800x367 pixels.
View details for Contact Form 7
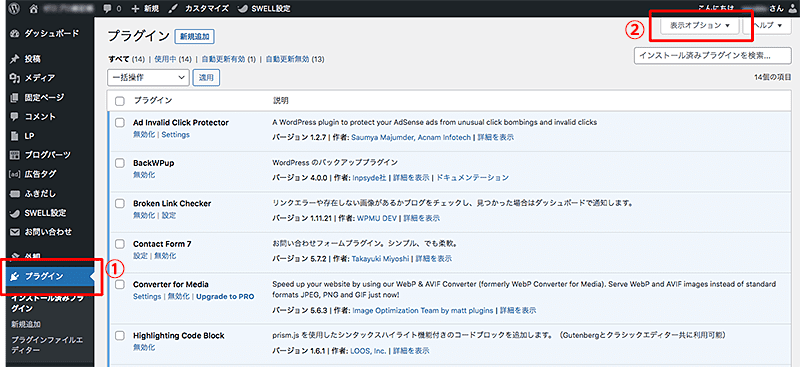[x=434, y=258]
